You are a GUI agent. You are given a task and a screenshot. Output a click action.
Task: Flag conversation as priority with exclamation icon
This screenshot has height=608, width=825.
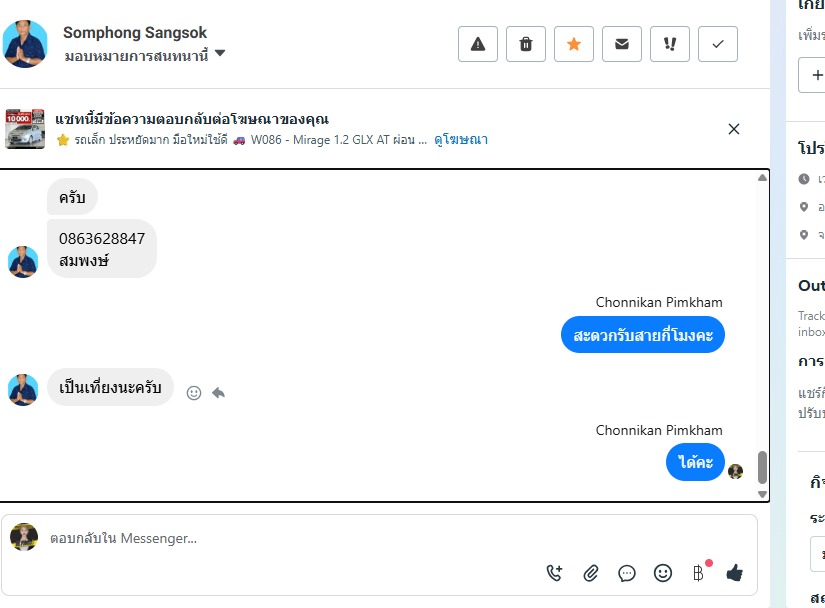coord(670,44)
